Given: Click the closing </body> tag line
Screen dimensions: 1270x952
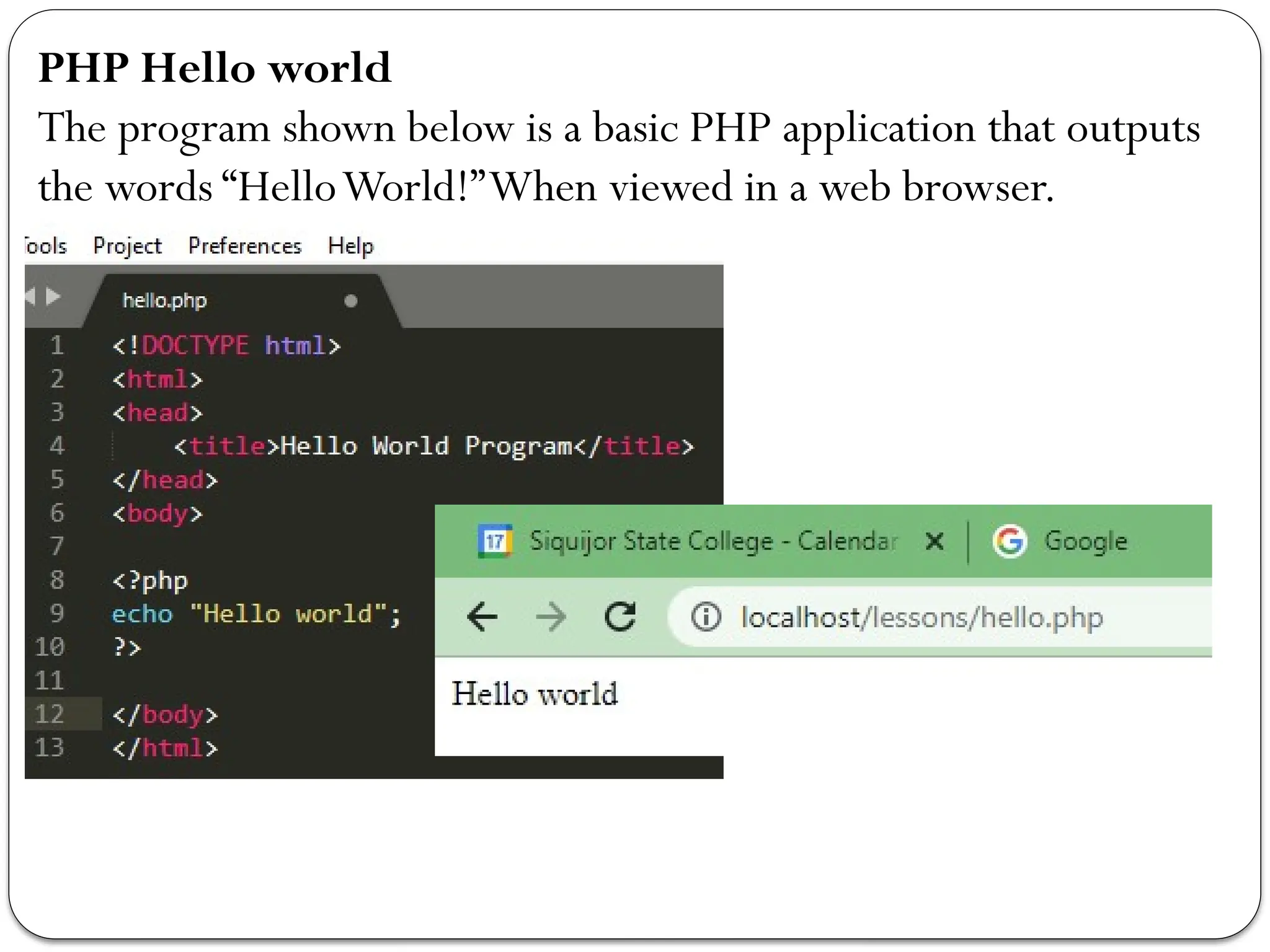Looking at the screenshot, I should 165,715.
